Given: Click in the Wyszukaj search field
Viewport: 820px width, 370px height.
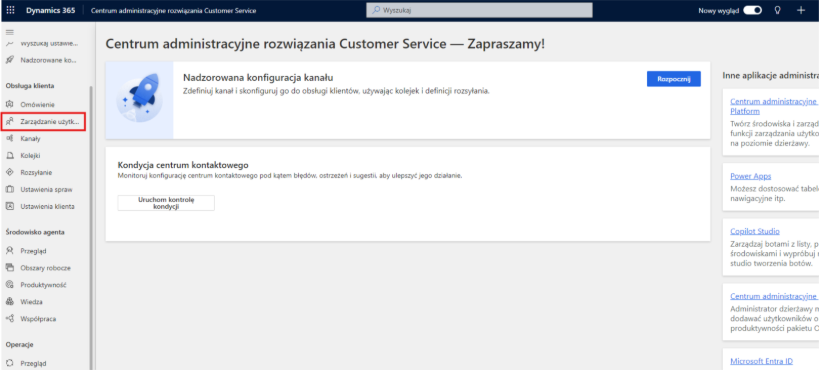Looking at the screenshot, I should 479,10.
